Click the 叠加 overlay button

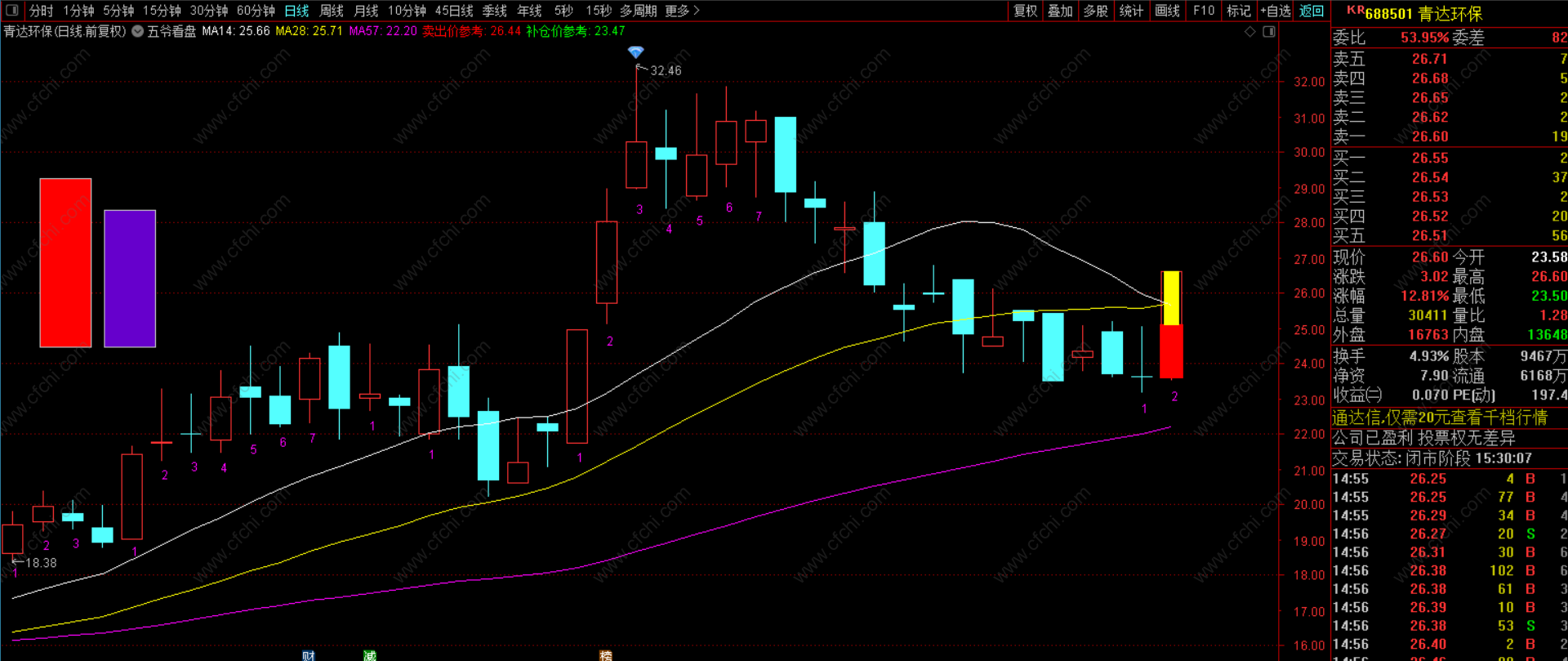pyautogui.click(x=1060, y=11)
